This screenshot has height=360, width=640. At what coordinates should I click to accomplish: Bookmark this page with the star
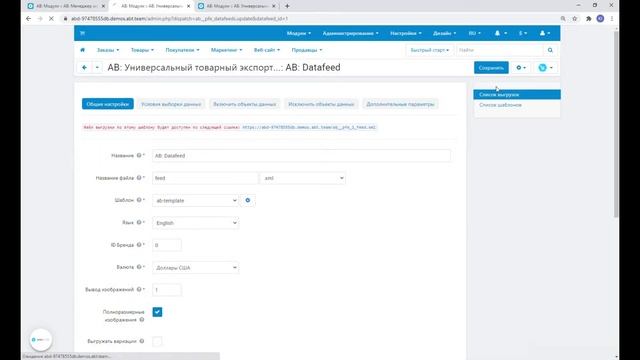pos(575,19)
